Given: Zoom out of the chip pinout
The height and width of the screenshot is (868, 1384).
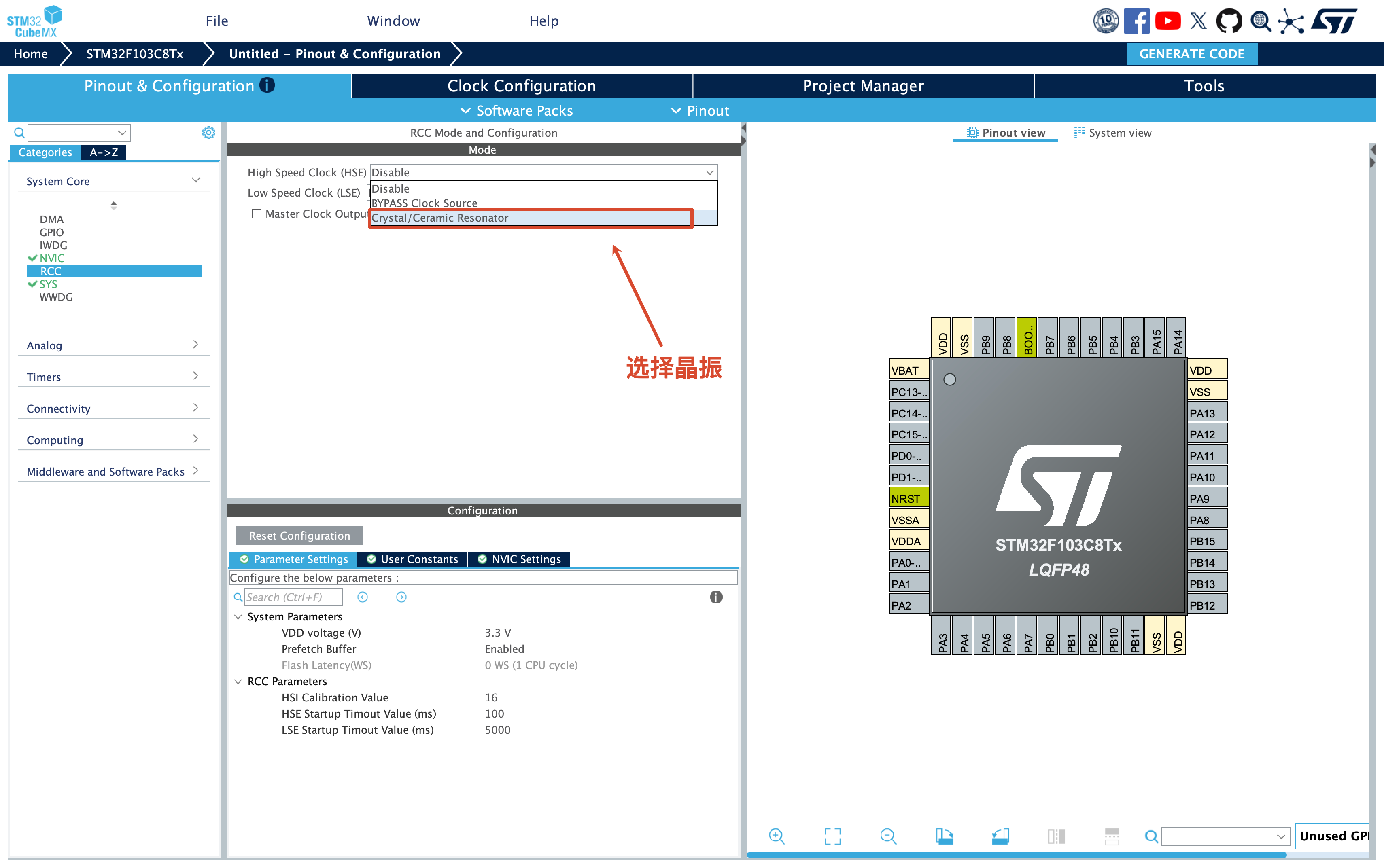Looking at the screenshot, I should coord(888,836).
